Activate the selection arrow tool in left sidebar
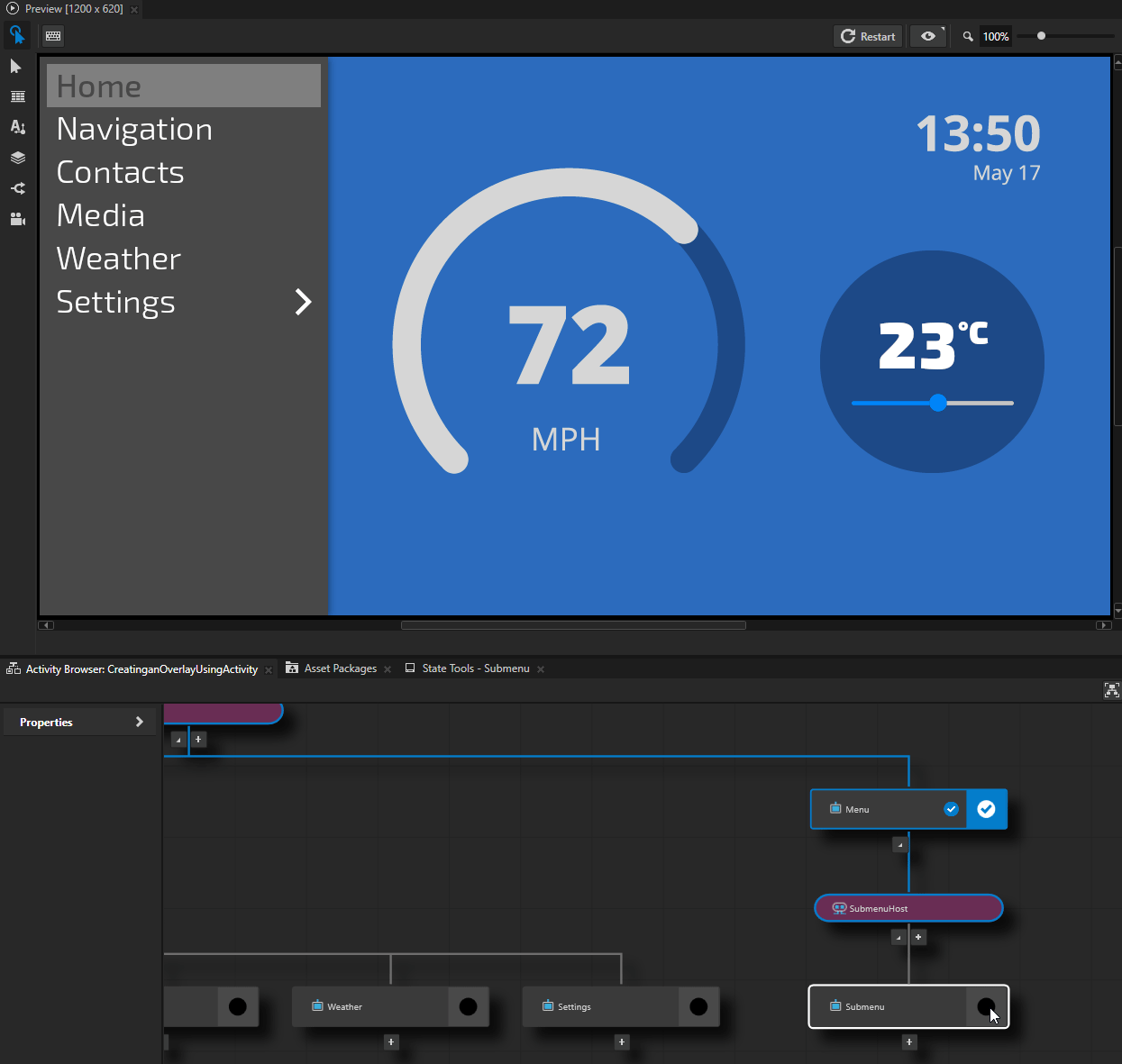 click(16, 66)
